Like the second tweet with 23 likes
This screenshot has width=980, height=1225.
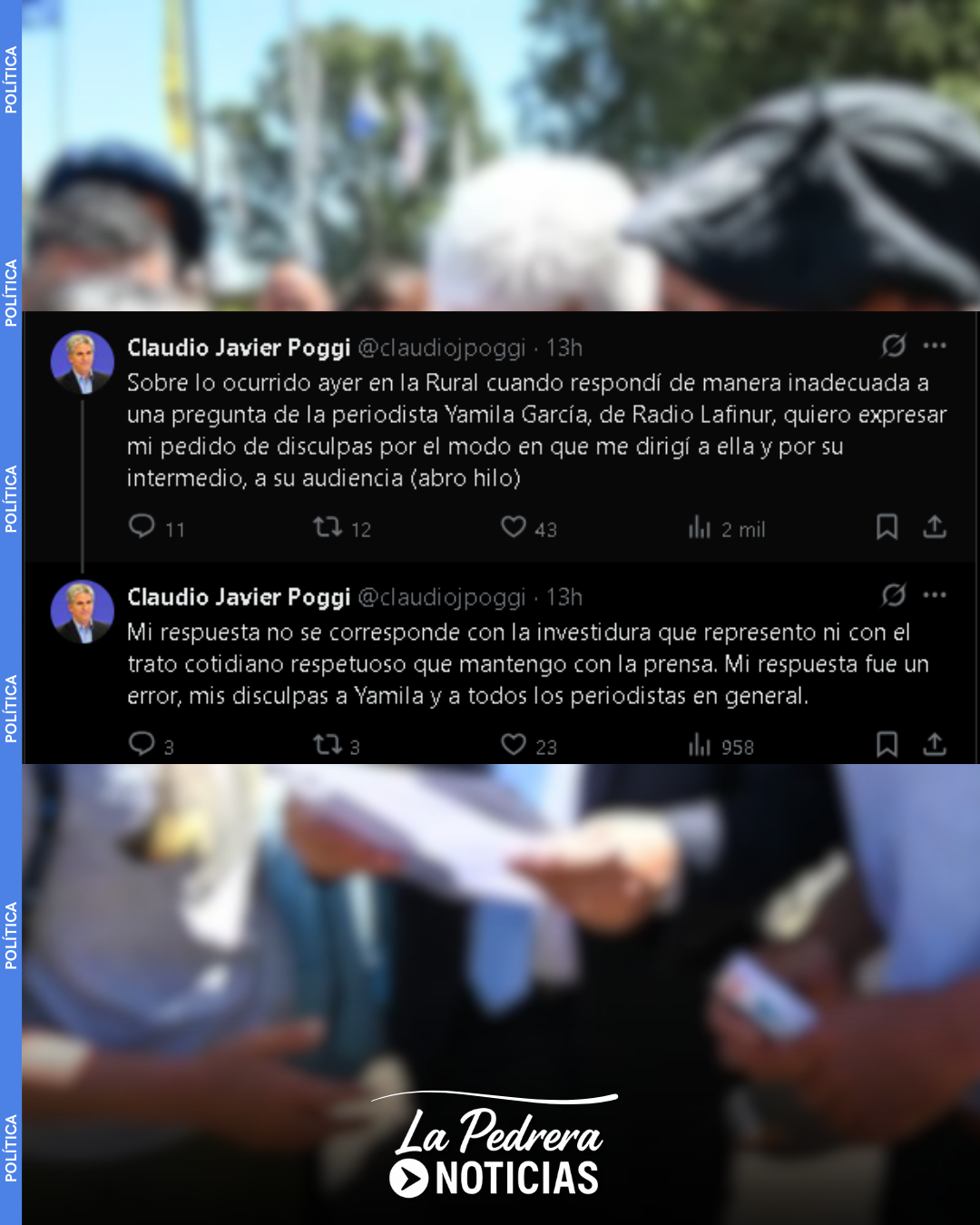pos(514,744)
